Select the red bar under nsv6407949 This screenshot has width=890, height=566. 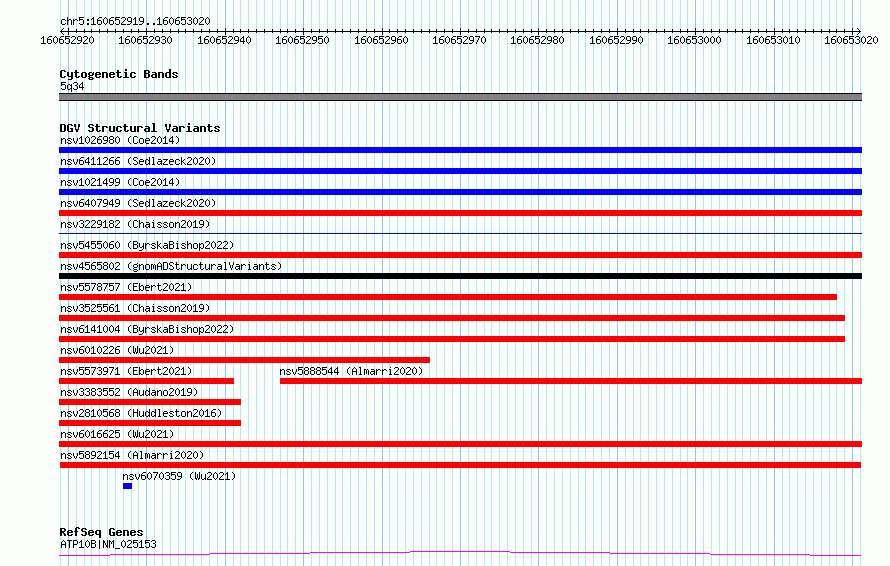click(460, 213)
